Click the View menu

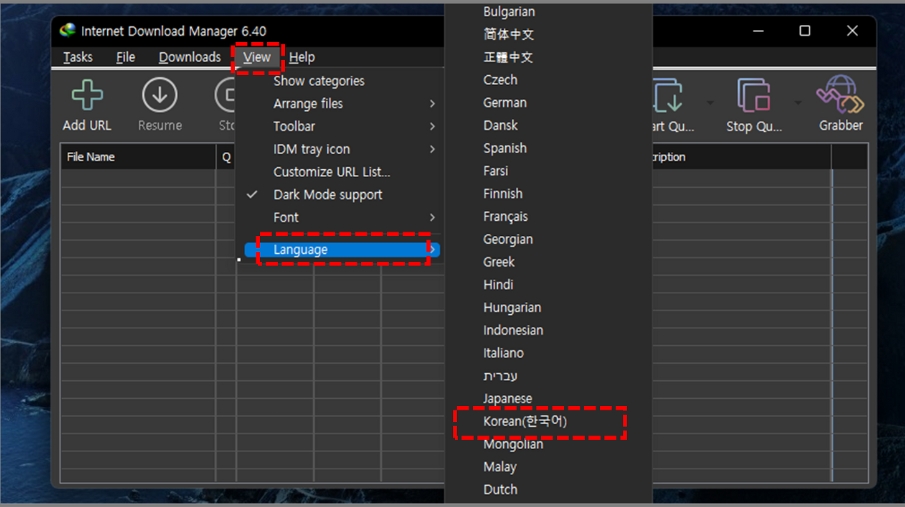tap(257, 57)
